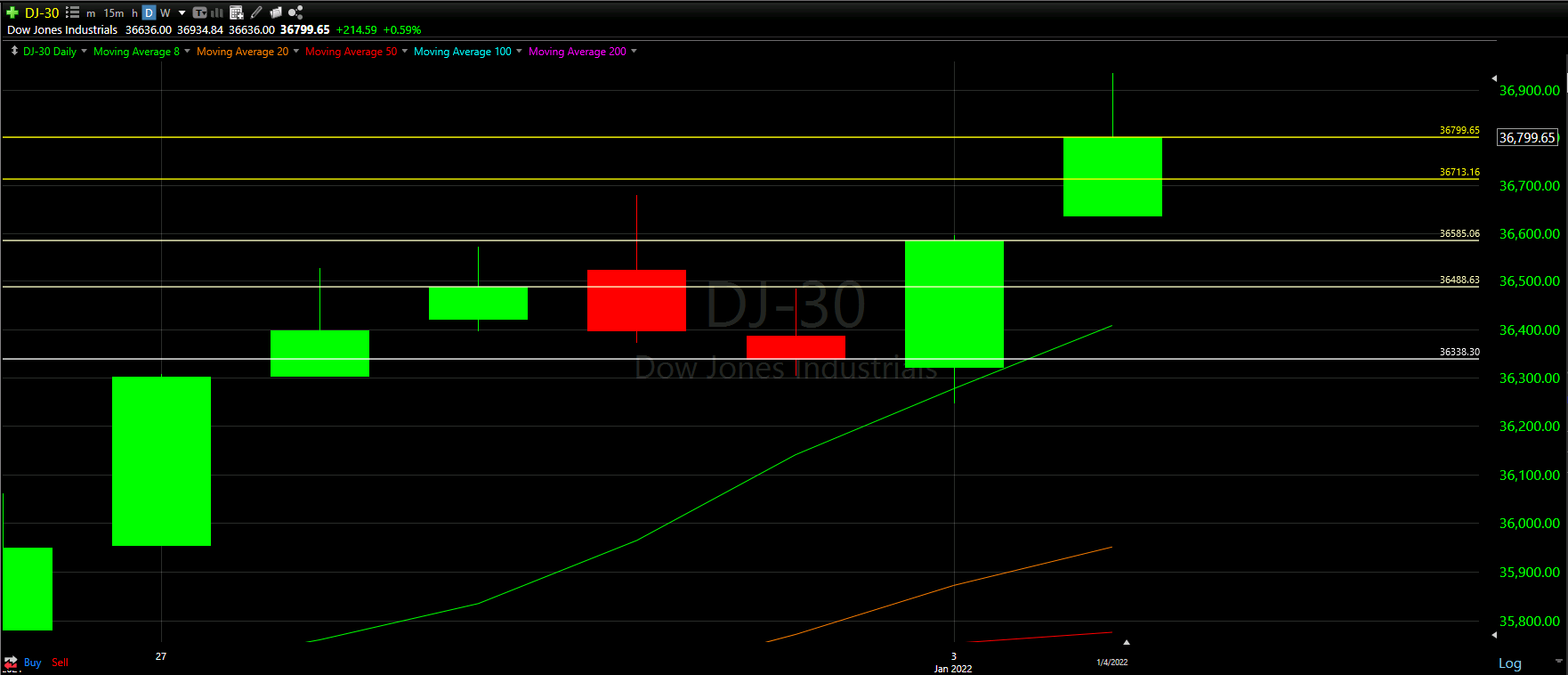Click the Moving Average 200 legend label
Viewport: 1568px width, 675px height.
pos(578,52)
